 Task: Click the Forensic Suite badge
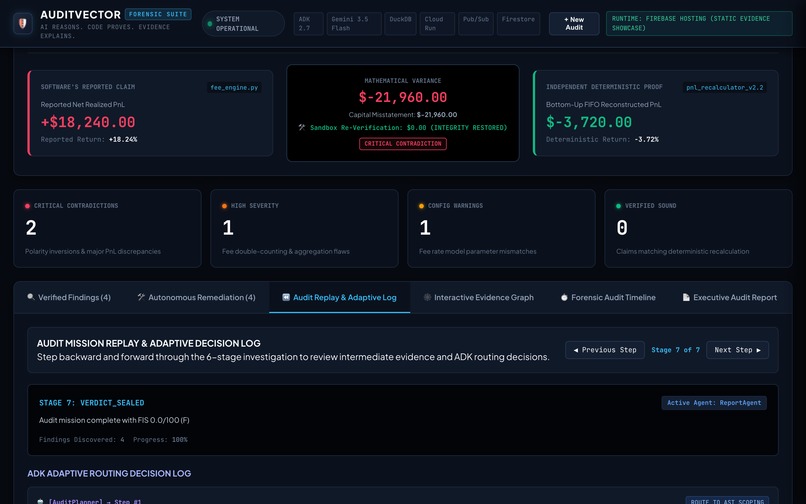click(158, 14)
